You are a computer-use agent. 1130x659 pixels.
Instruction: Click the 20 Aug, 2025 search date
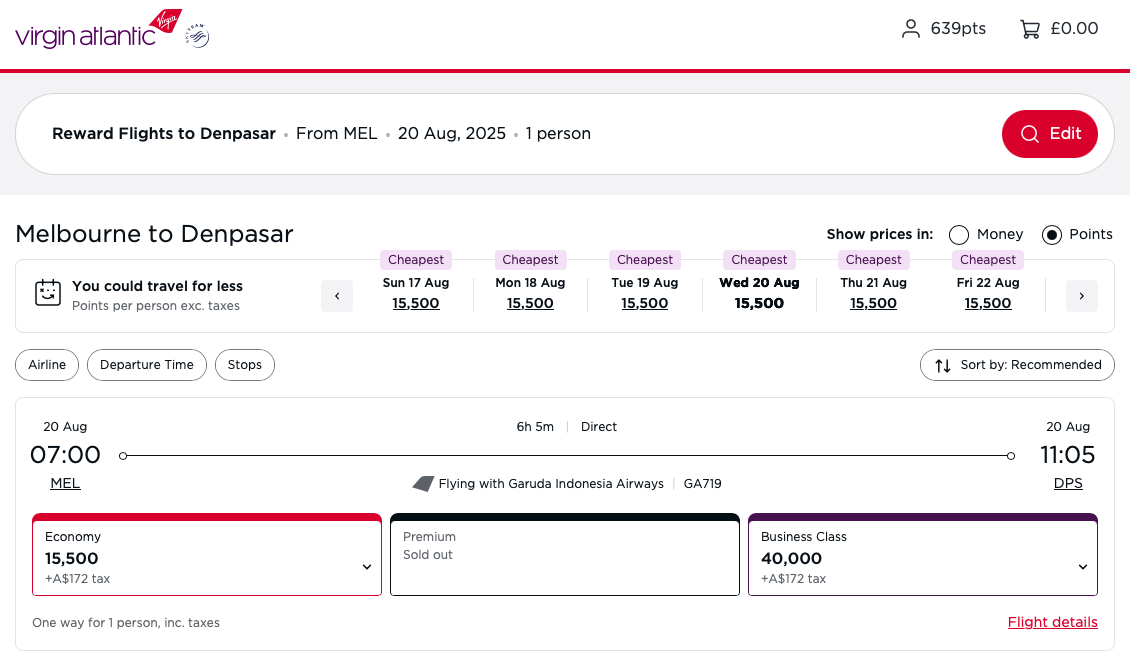452,134
